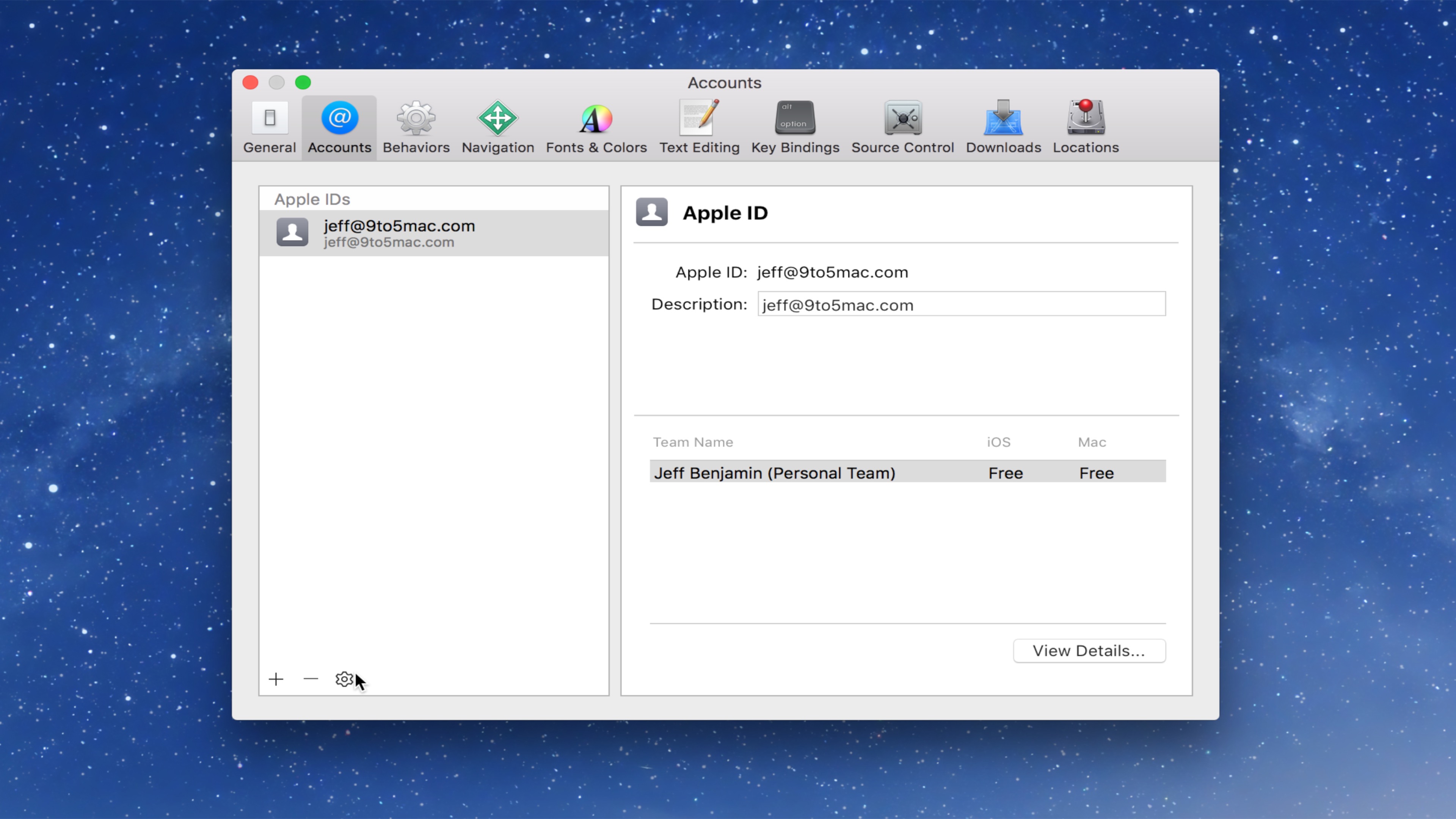This screenshot has height=819, width=1456.
Task: Click View Details button
Action: [x=1089, y=651]
